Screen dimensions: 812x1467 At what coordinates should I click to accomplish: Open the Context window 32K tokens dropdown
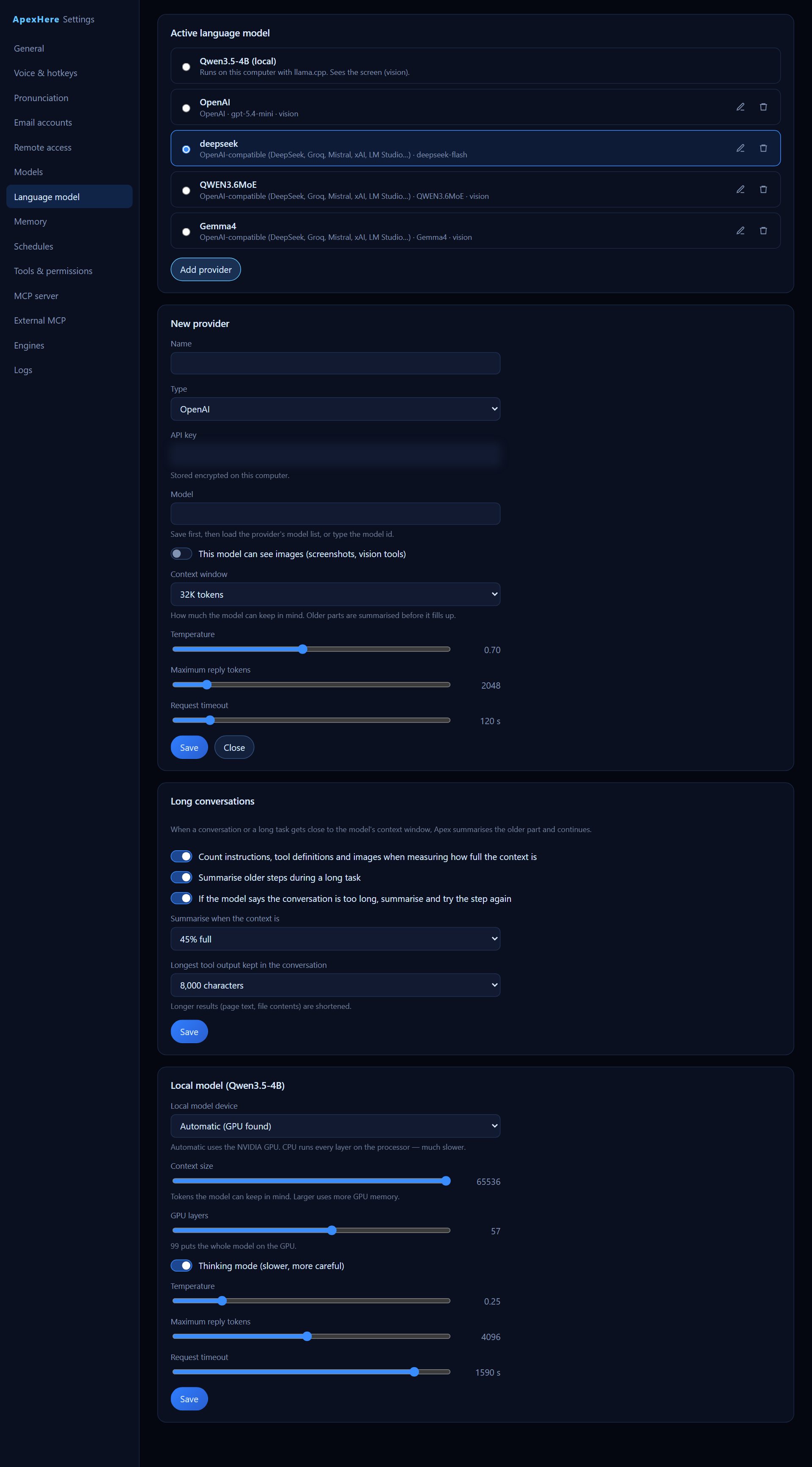coord(335,595)
